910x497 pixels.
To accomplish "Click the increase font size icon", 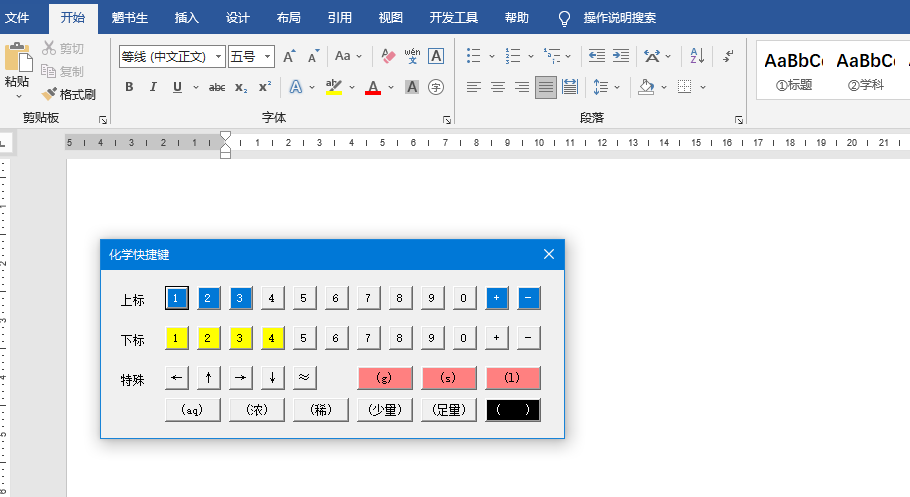I will [x=289, y=57].
